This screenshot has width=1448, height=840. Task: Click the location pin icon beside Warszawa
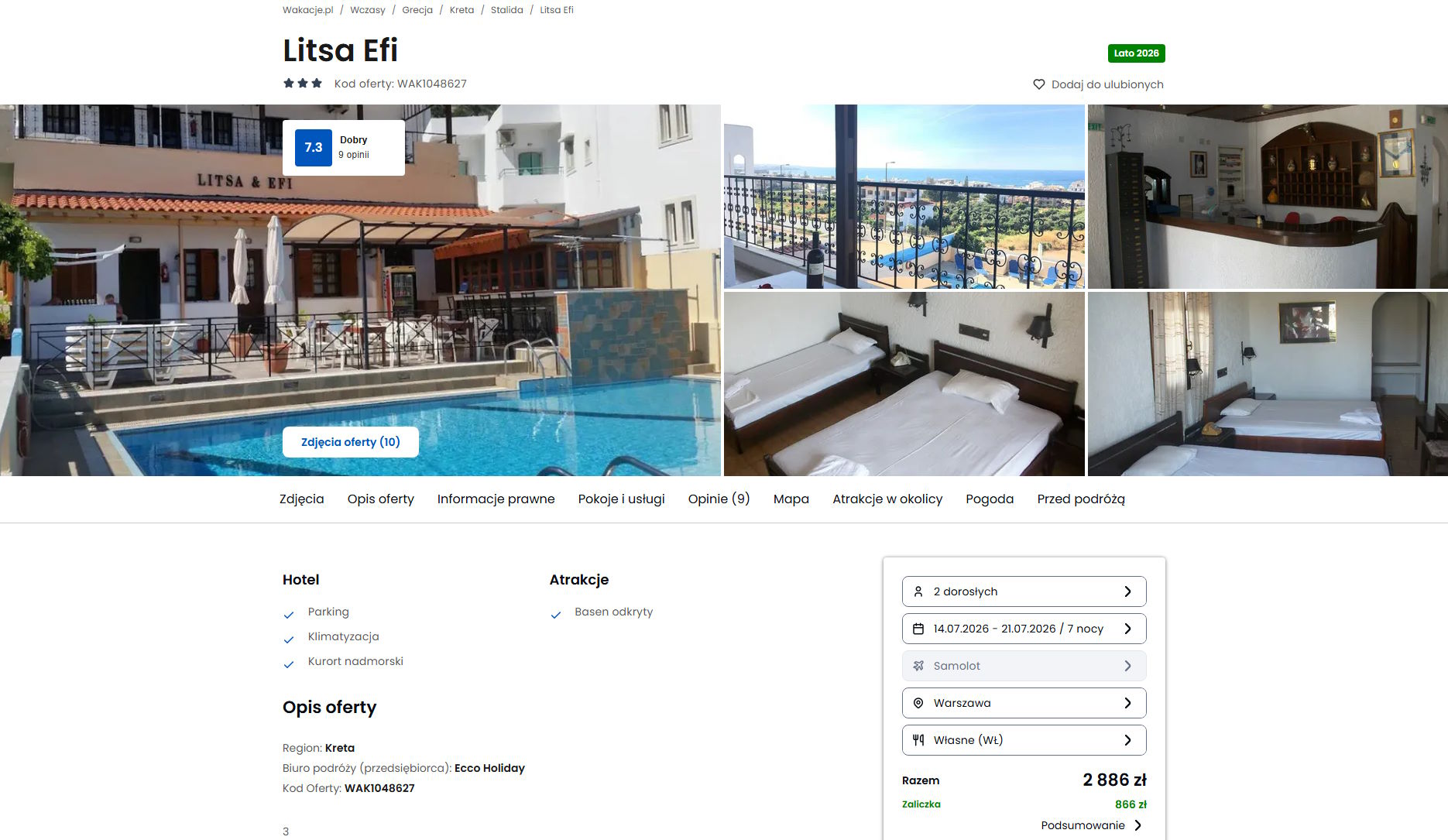click(918, 703)
